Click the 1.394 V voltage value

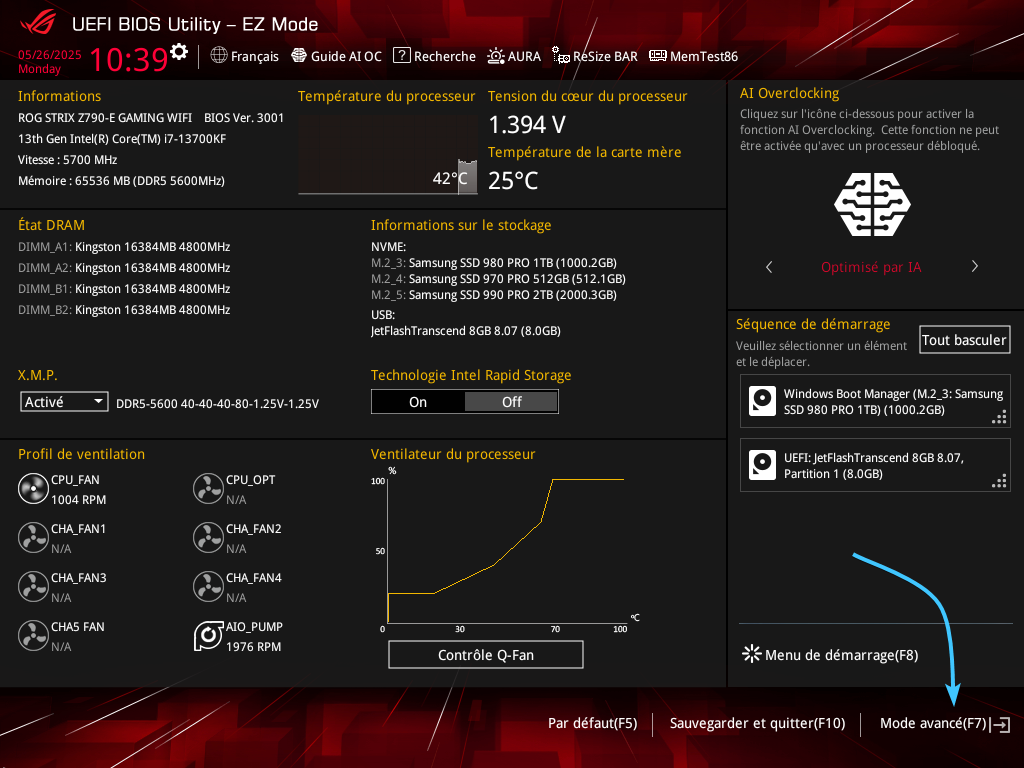point(527,124)
